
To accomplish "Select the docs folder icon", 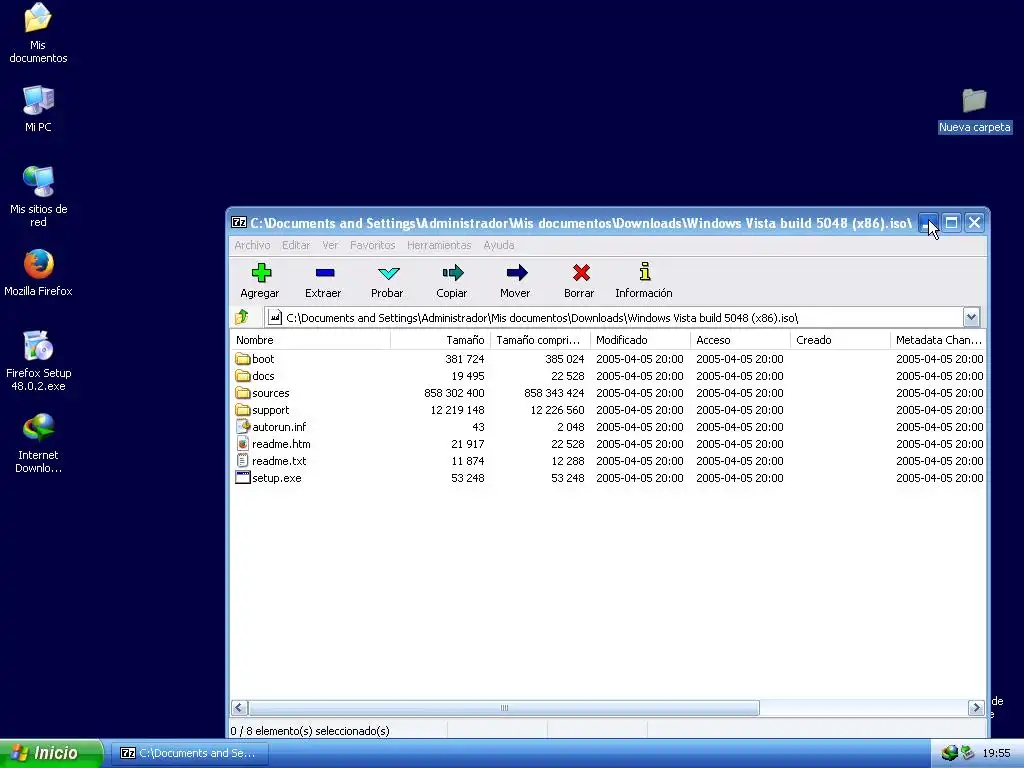I will 243,376.
